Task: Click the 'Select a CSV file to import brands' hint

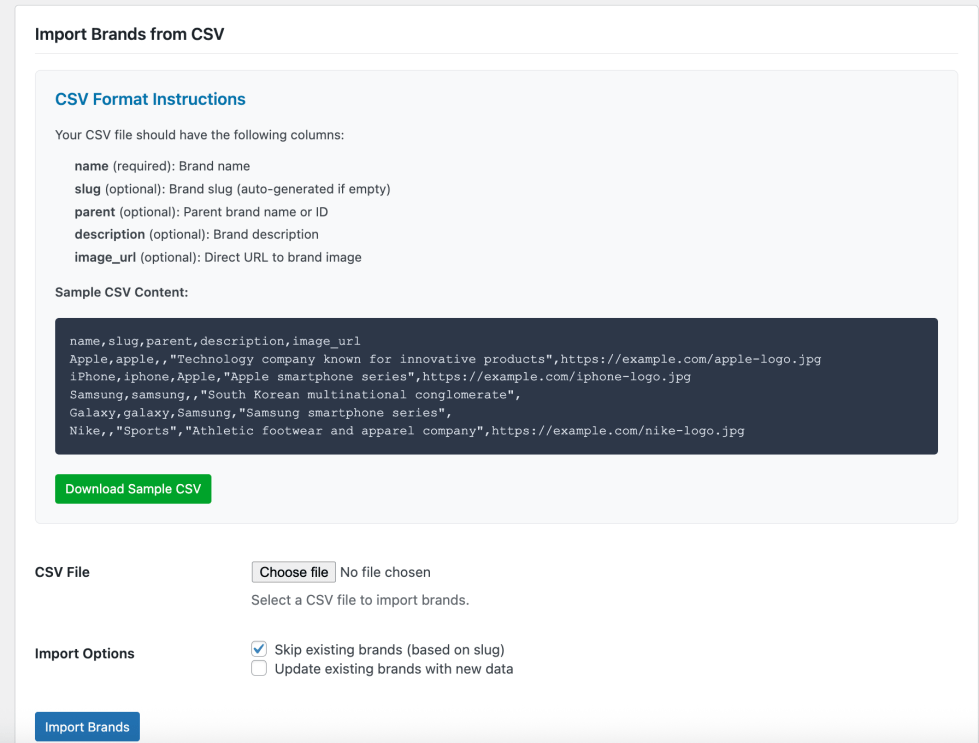Action: pyautogui.click(x=360, y=600)
